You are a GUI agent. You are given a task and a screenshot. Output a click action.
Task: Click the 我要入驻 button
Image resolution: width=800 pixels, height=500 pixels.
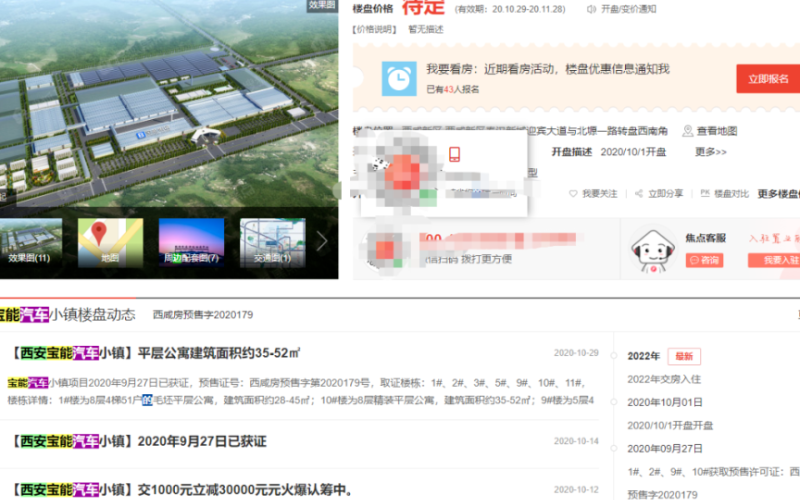[776, 260]
